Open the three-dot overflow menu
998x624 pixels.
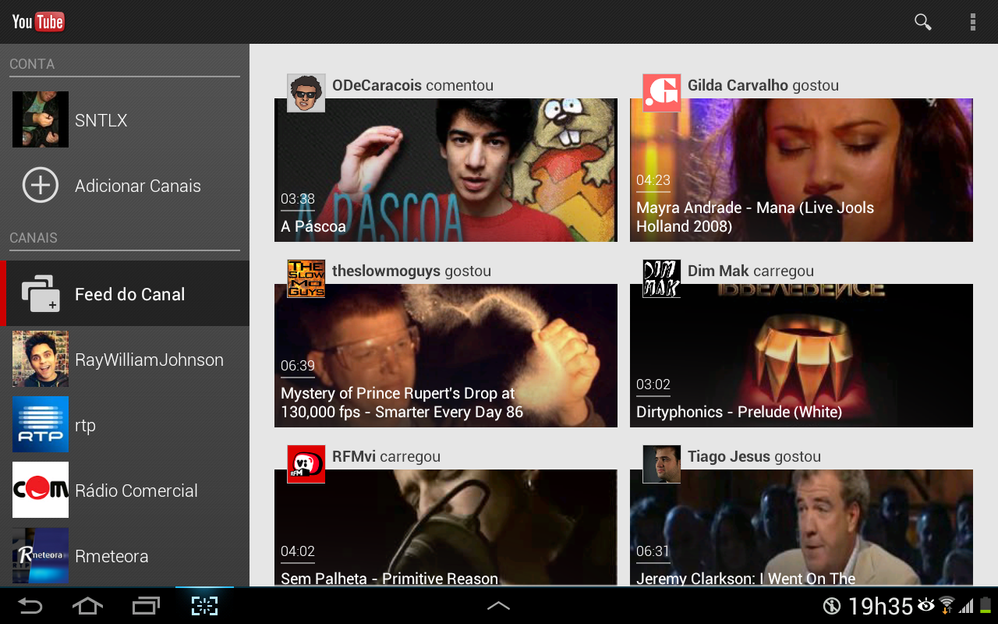(972, 22)
